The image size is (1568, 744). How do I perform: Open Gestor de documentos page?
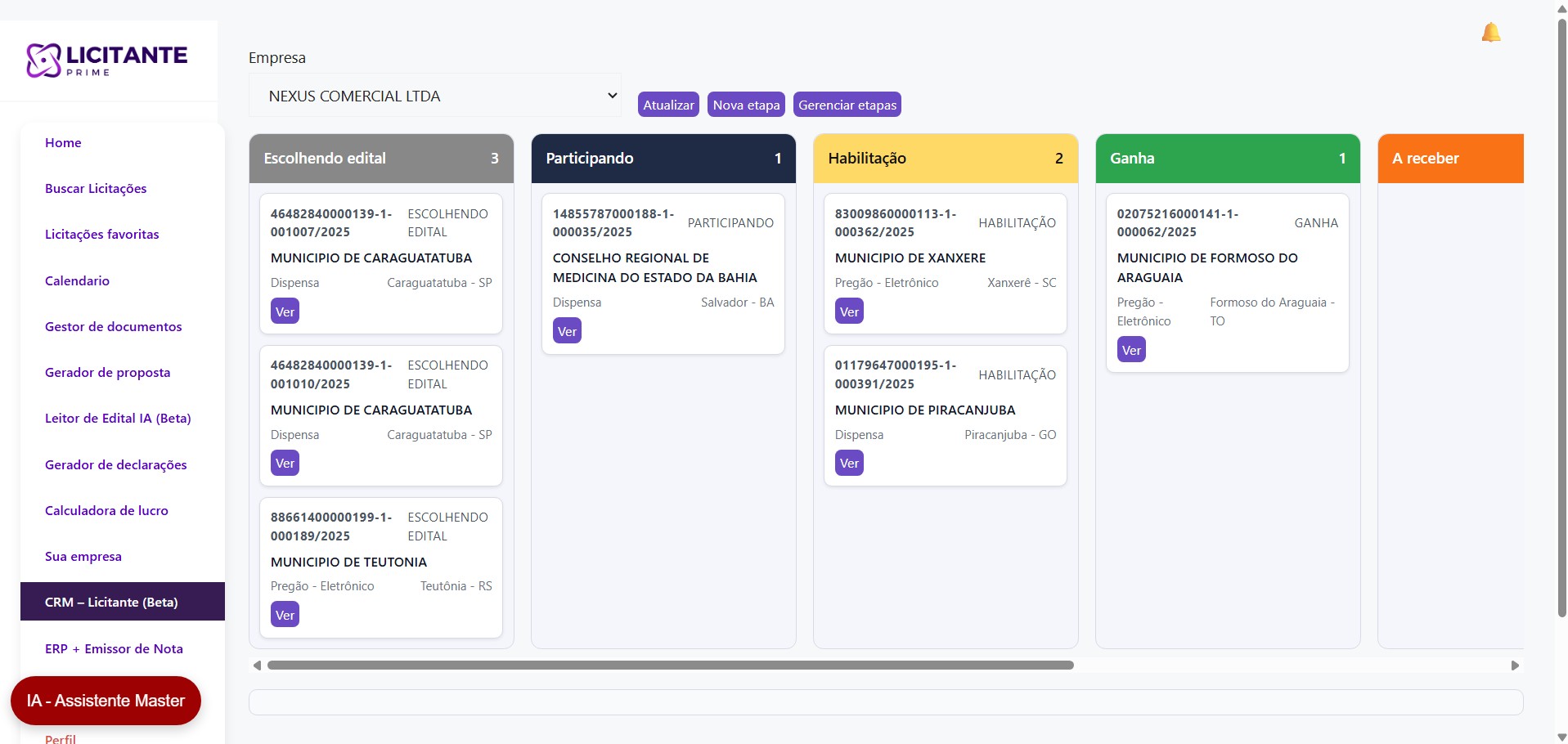[113, 326]
